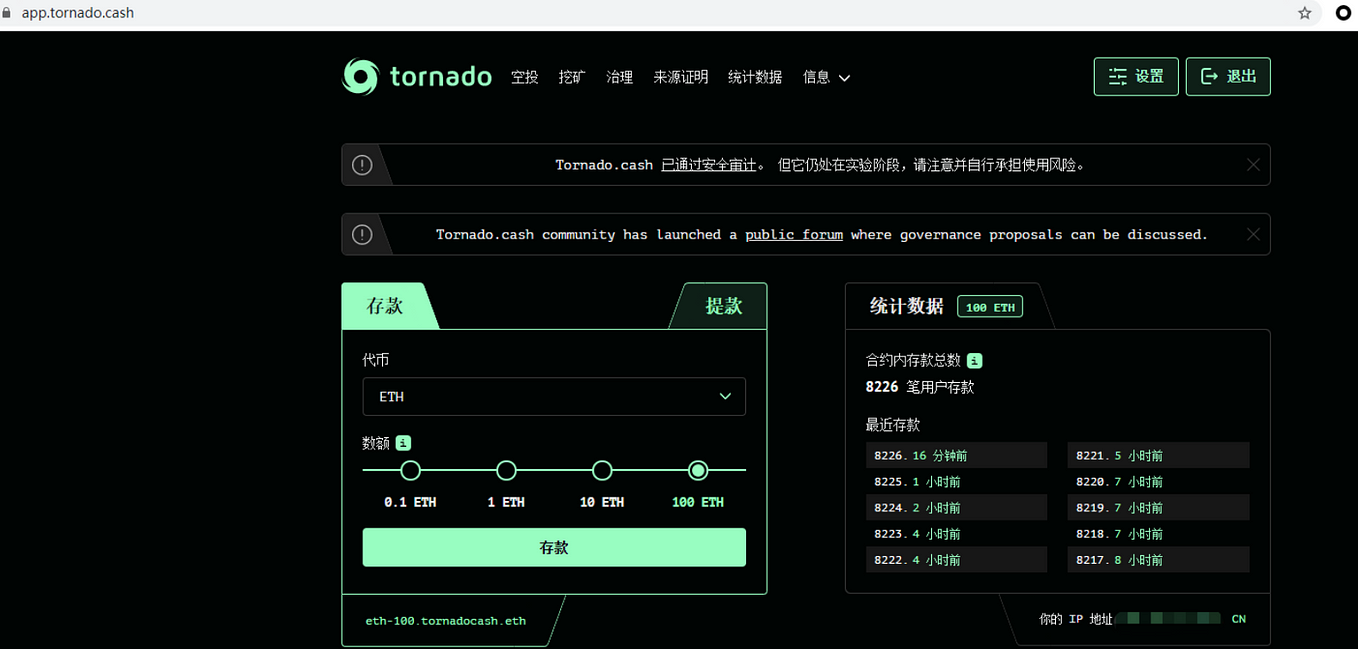Open browser profile circle icon
Image resolution: width=1358 pixels, height=649 pixels.
coord(1344,13)
